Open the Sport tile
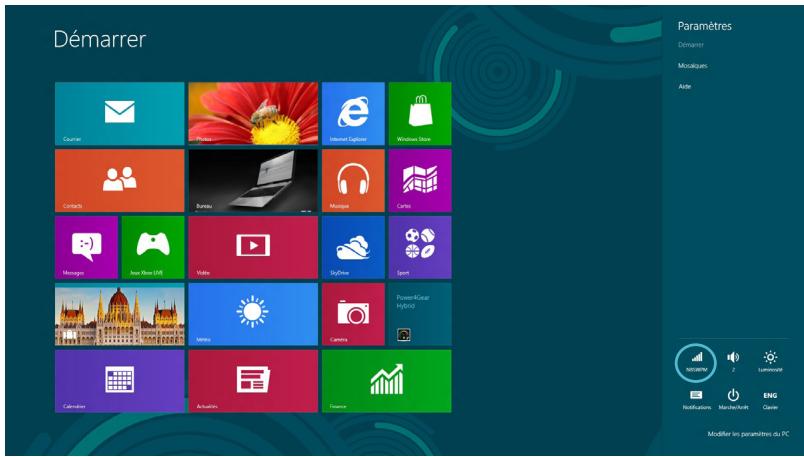This screenshot has width=804, height=457. pyautogui.click(x=420, y=247)
